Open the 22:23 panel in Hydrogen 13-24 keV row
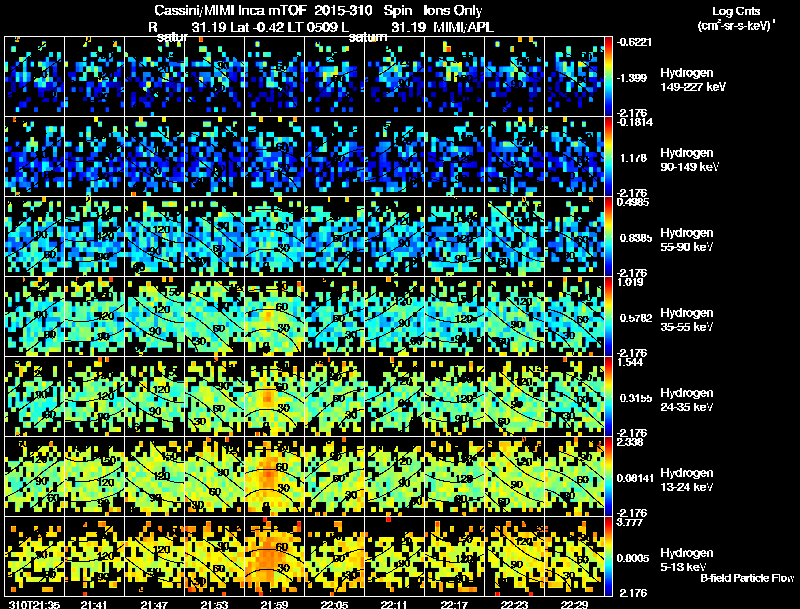800x609 pixels. [514, 476]
